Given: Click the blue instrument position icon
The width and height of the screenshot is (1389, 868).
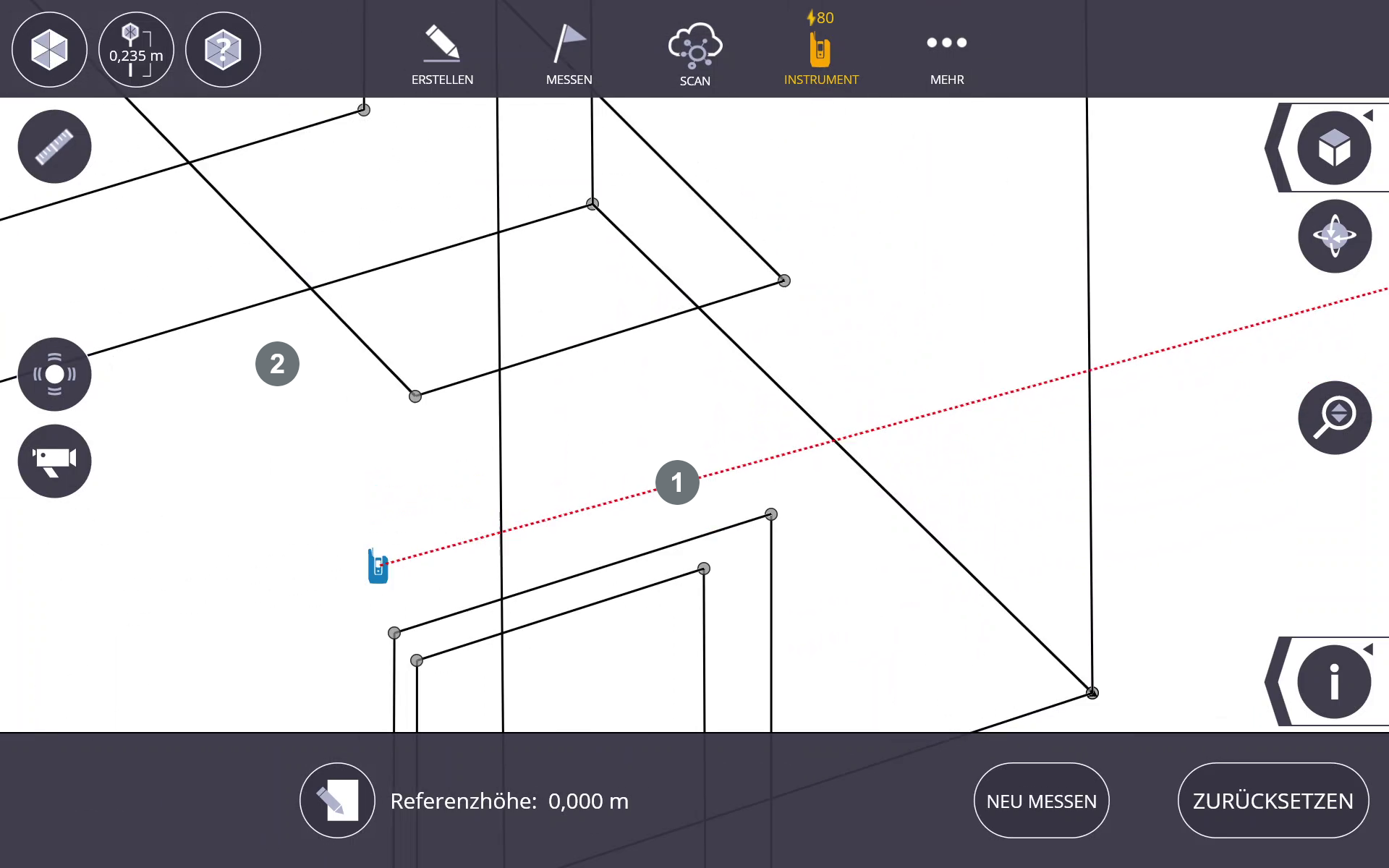Looking at the screenshot, I should click(x=378, y=566).
